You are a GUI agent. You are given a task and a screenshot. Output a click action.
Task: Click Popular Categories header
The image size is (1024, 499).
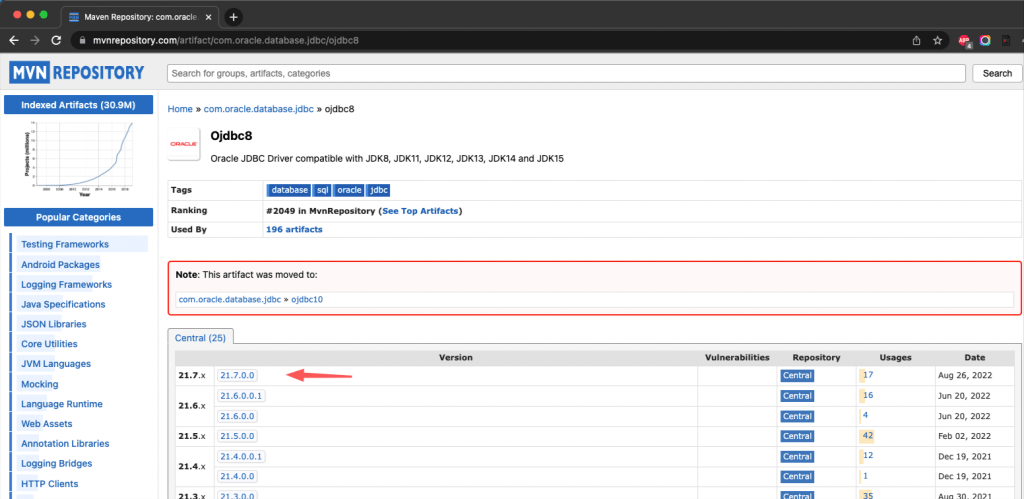coord(78,217)
